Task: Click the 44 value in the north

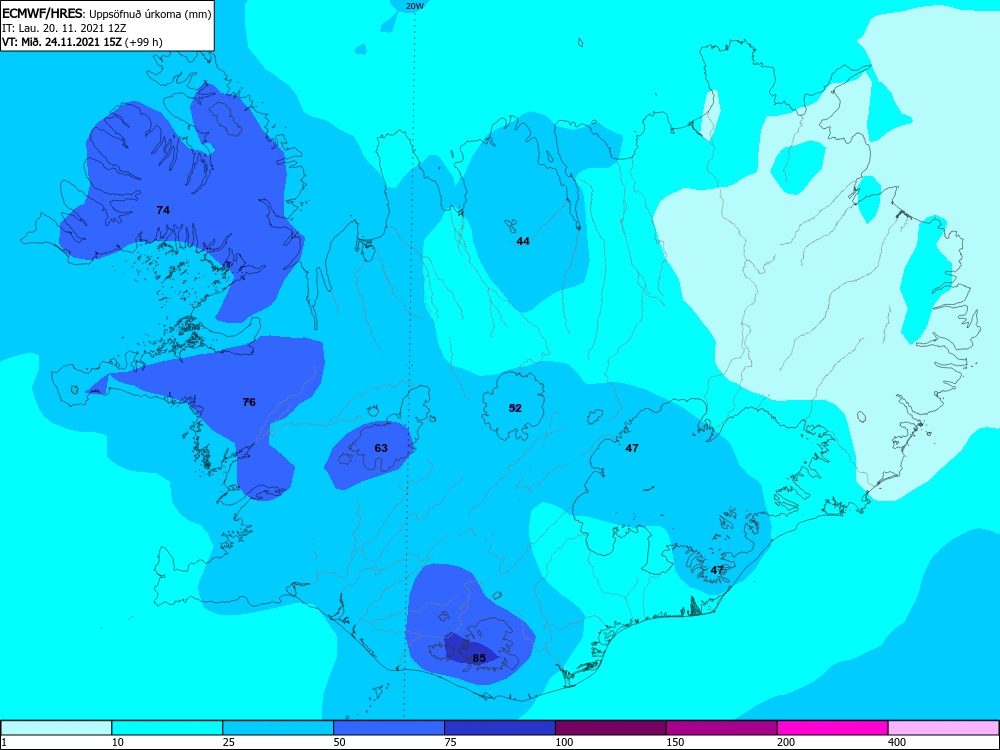Action: pos(523,241)
